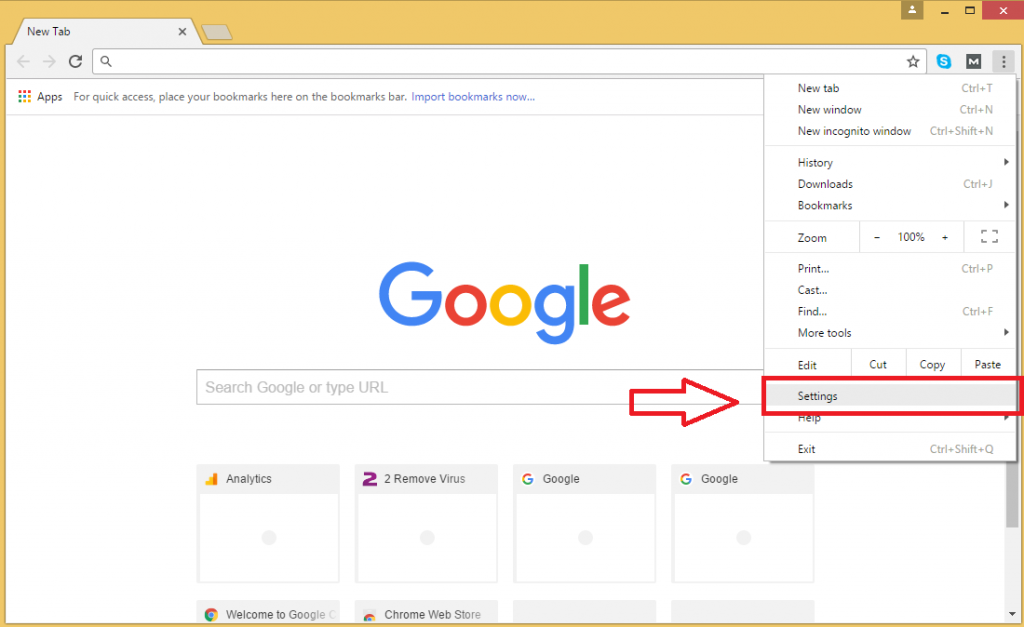Click the user profile icon in title bar

point(911,10)
